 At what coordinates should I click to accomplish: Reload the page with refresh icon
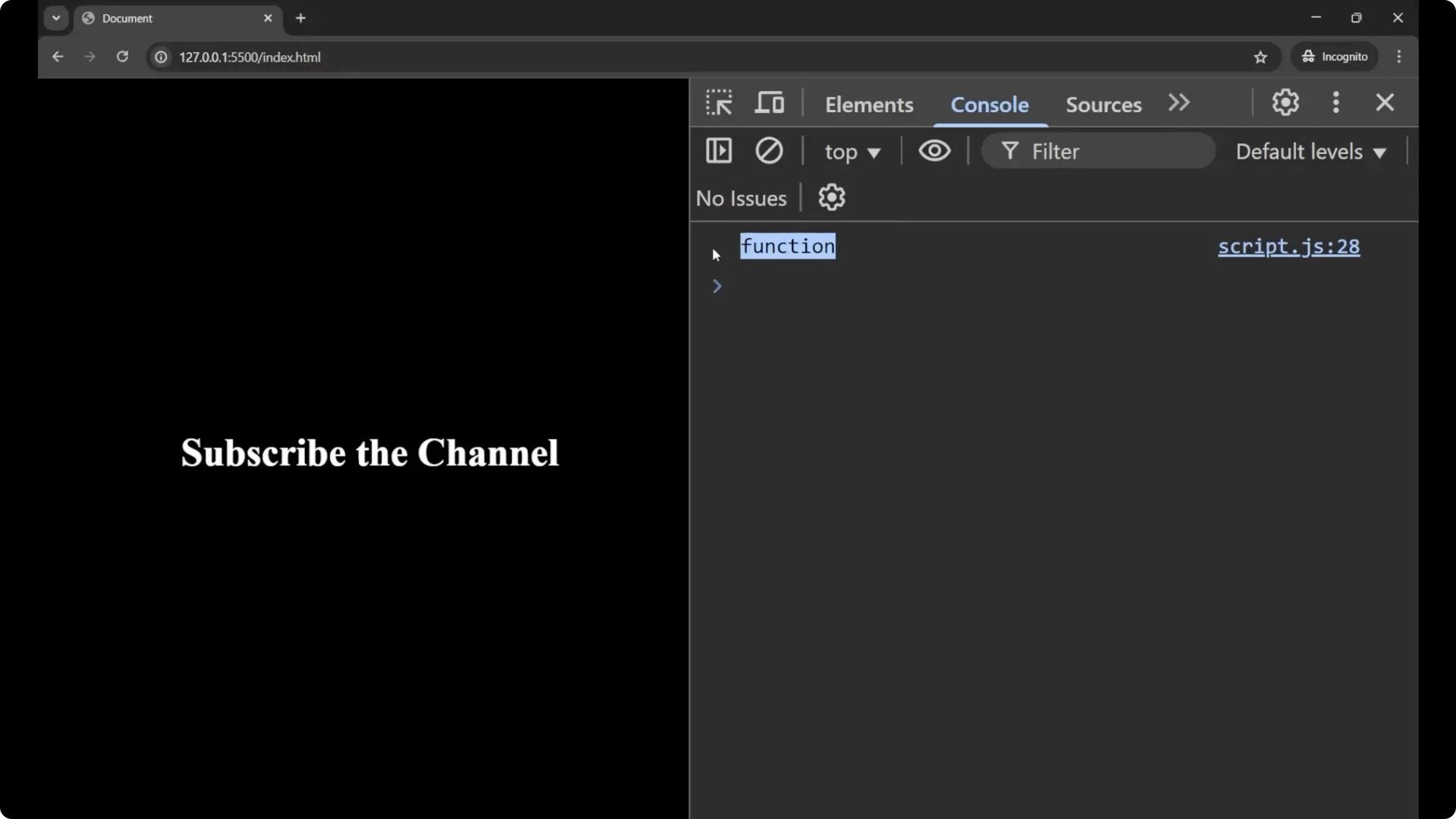pyautogui.click(x=122, y=57)
